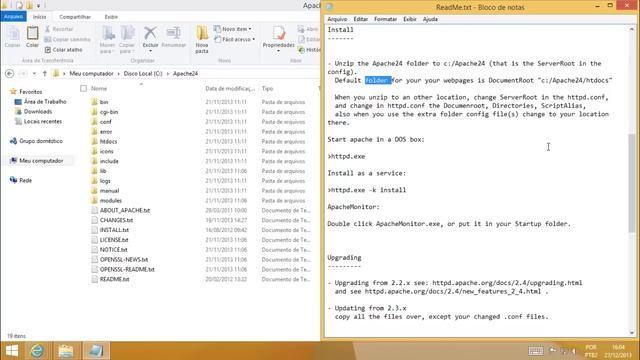Click the Notepad taskbar icon
640x360 pixels.
tap(96, 351)
